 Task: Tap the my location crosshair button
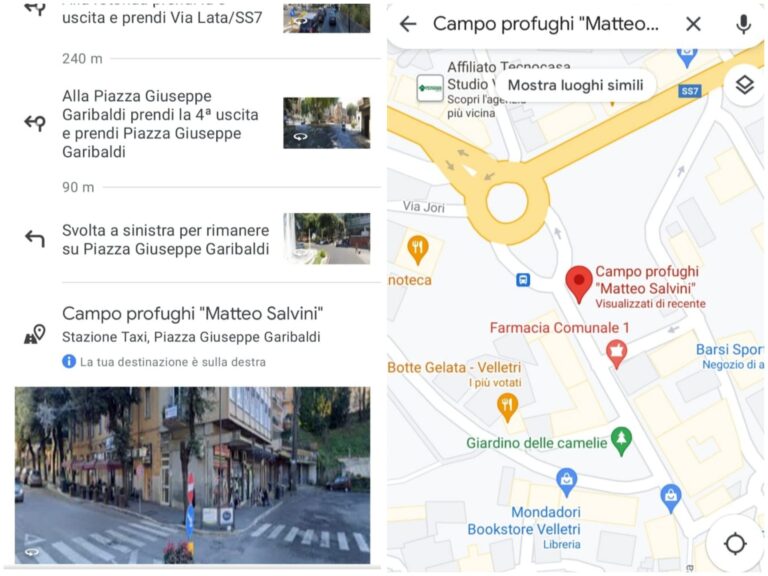735,543
